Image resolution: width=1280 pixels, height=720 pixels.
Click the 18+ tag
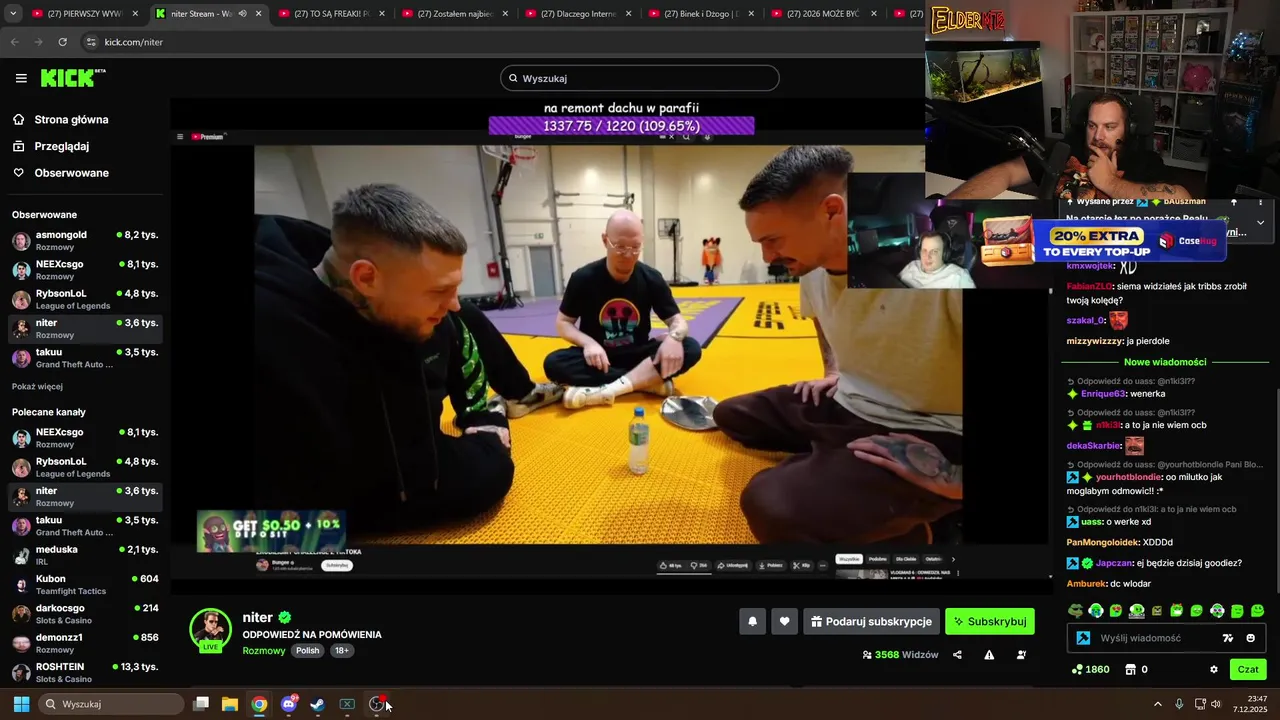(342, 651)
